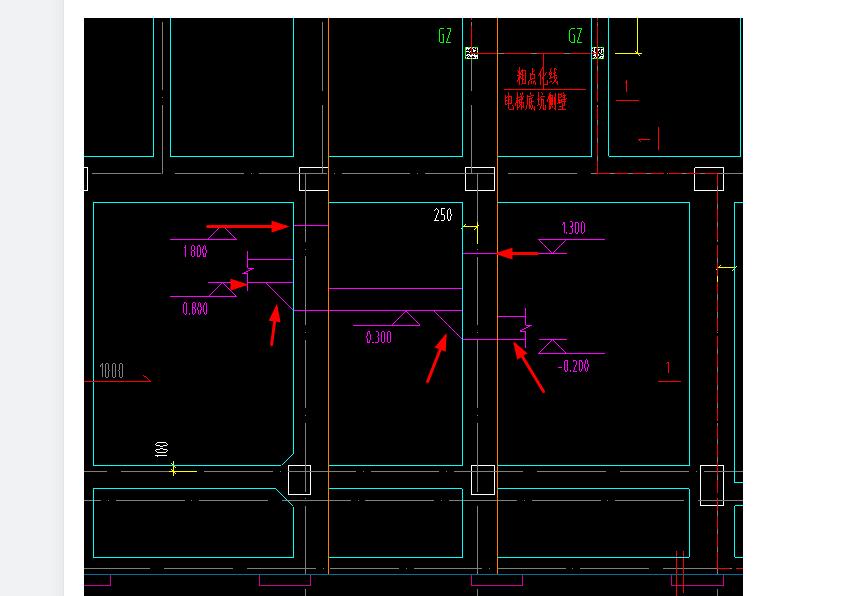Click the 0.300 elevation text
The image size is (848, 596).
(x=379, y=337)
